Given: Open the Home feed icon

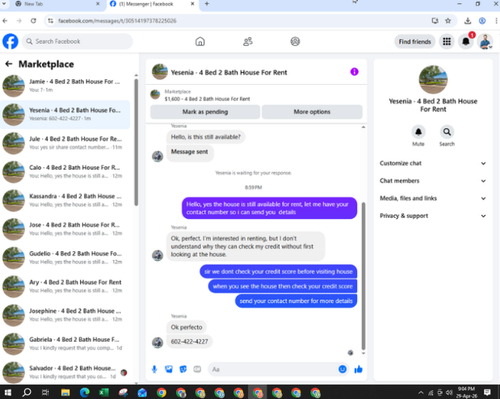Looking at the screenshot, I should pos(200,41).
